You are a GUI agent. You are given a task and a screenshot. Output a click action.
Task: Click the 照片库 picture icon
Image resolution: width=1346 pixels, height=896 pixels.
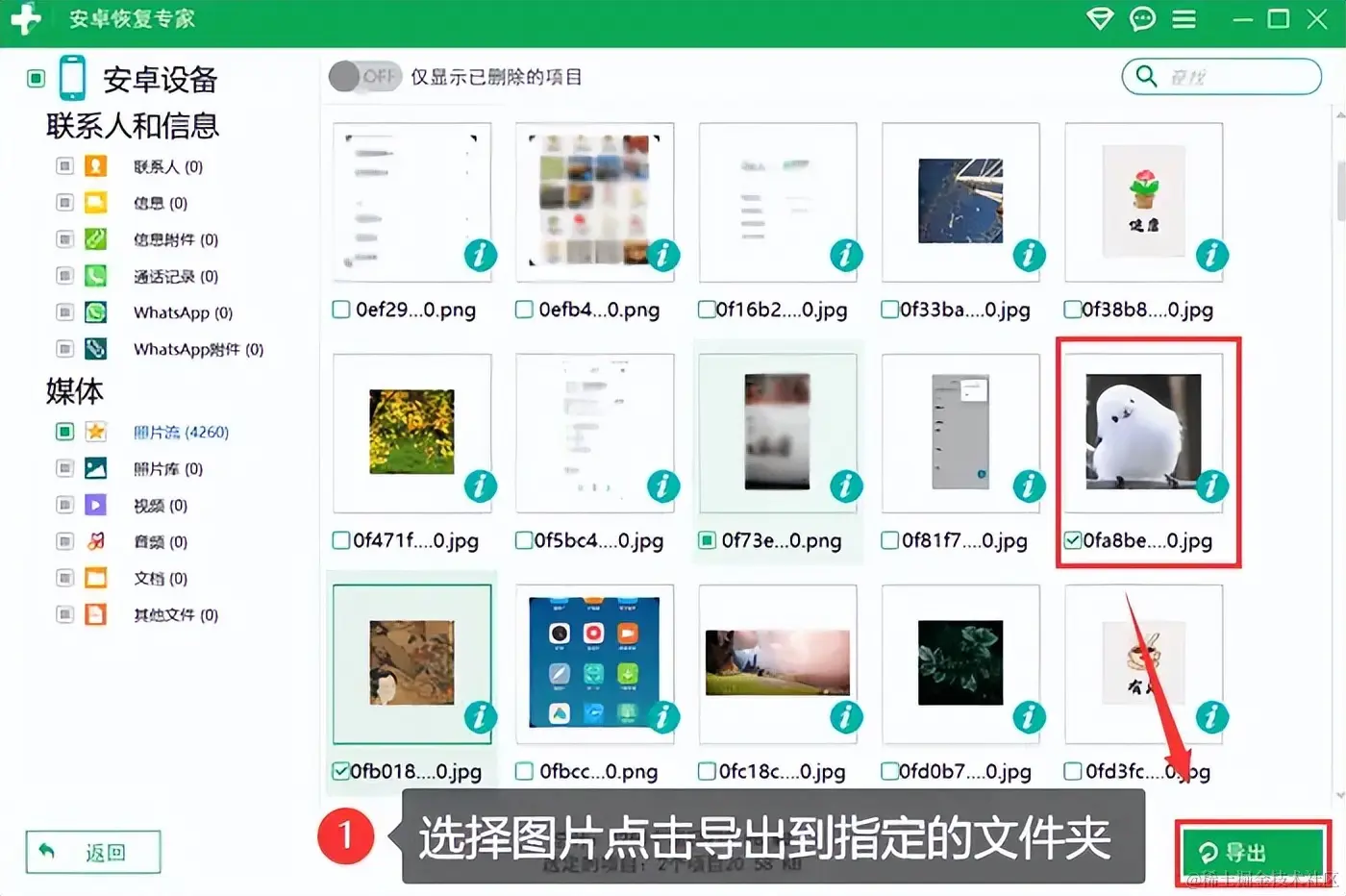tap(95, 468)
